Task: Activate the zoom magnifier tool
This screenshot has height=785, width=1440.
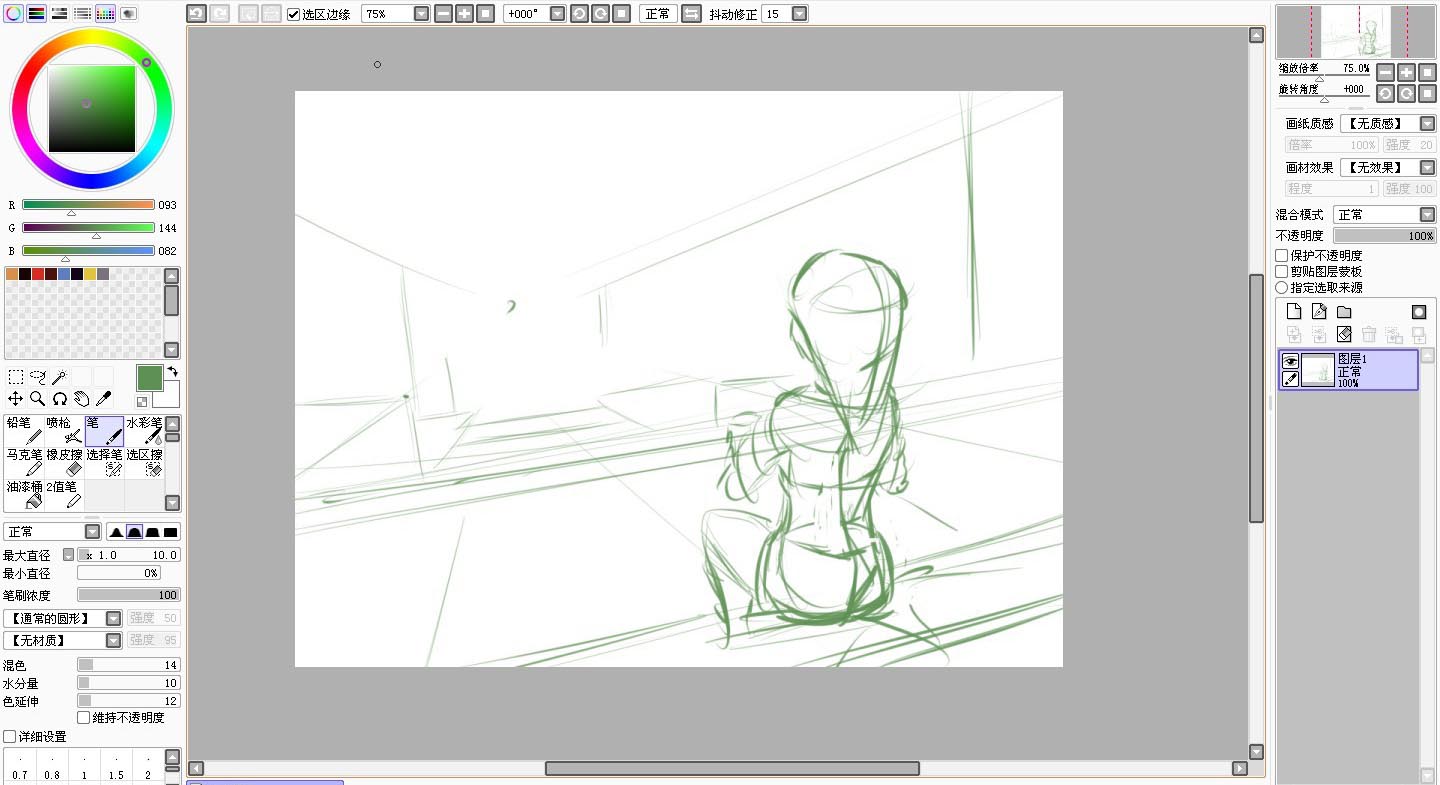Action: click(38, 398)
